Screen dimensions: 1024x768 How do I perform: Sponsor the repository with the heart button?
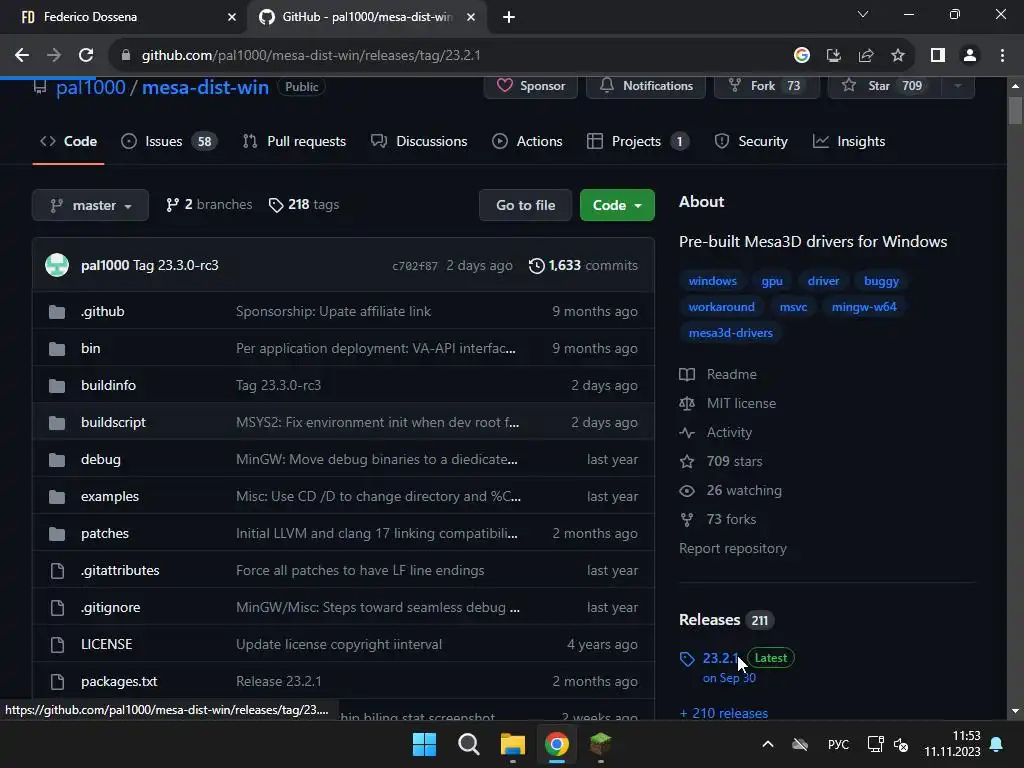point(530,86)
